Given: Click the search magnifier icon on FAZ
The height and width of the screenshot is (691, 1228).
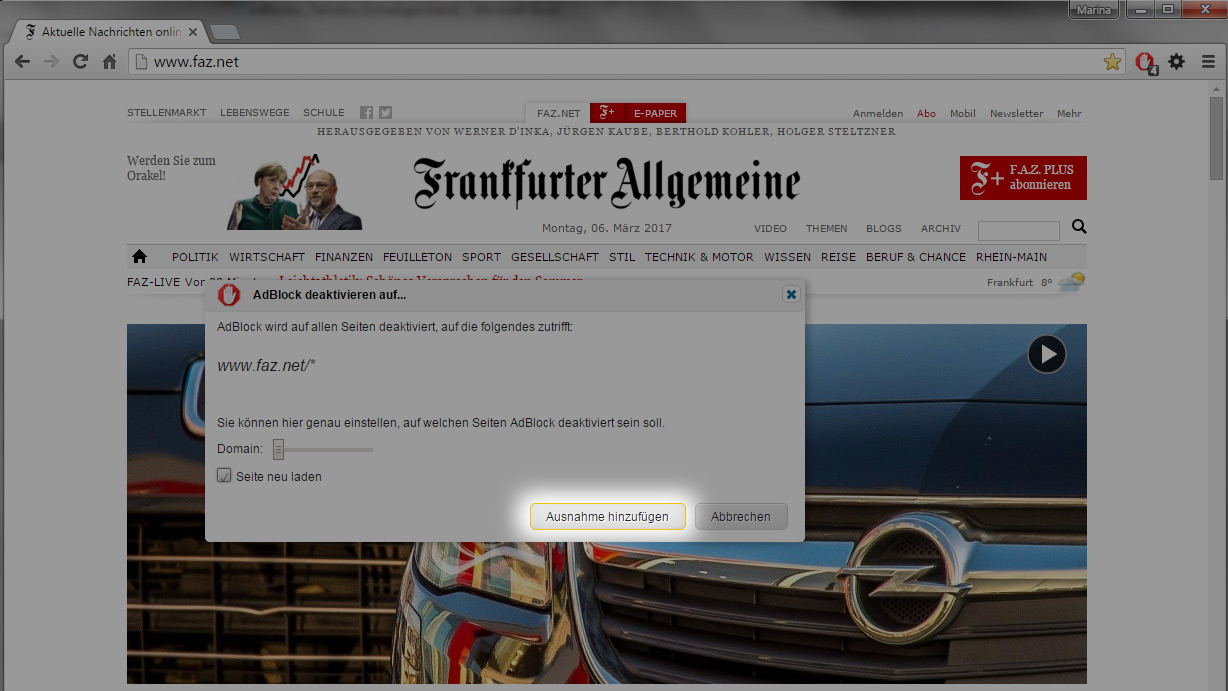Looking at the screenshot, I should [1079, 227].
